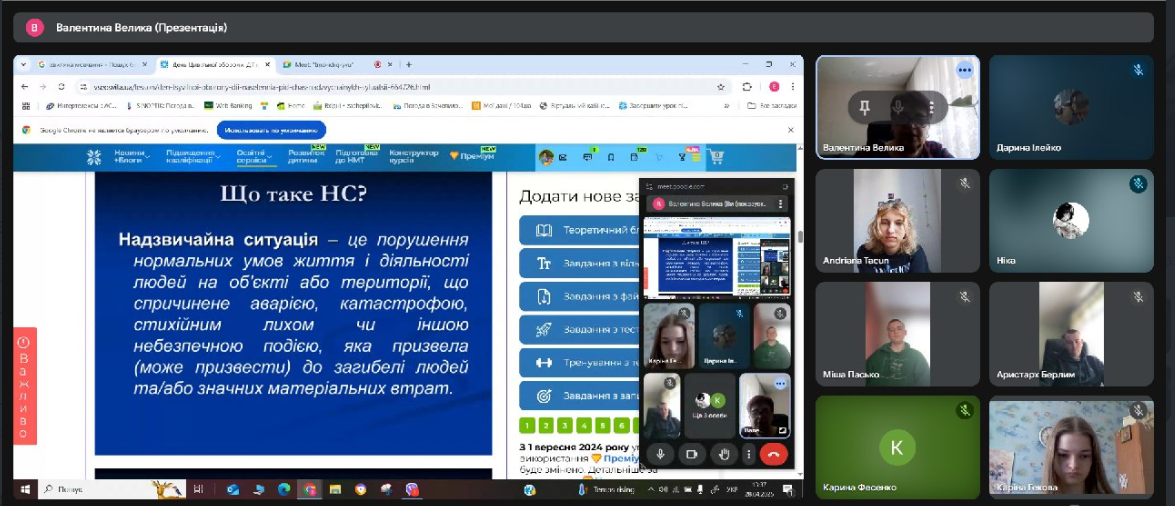This screenshot has height=506, width=1175.
Task: Open the apps grid icon in bookmarks bar
Action: click(25, 106)
